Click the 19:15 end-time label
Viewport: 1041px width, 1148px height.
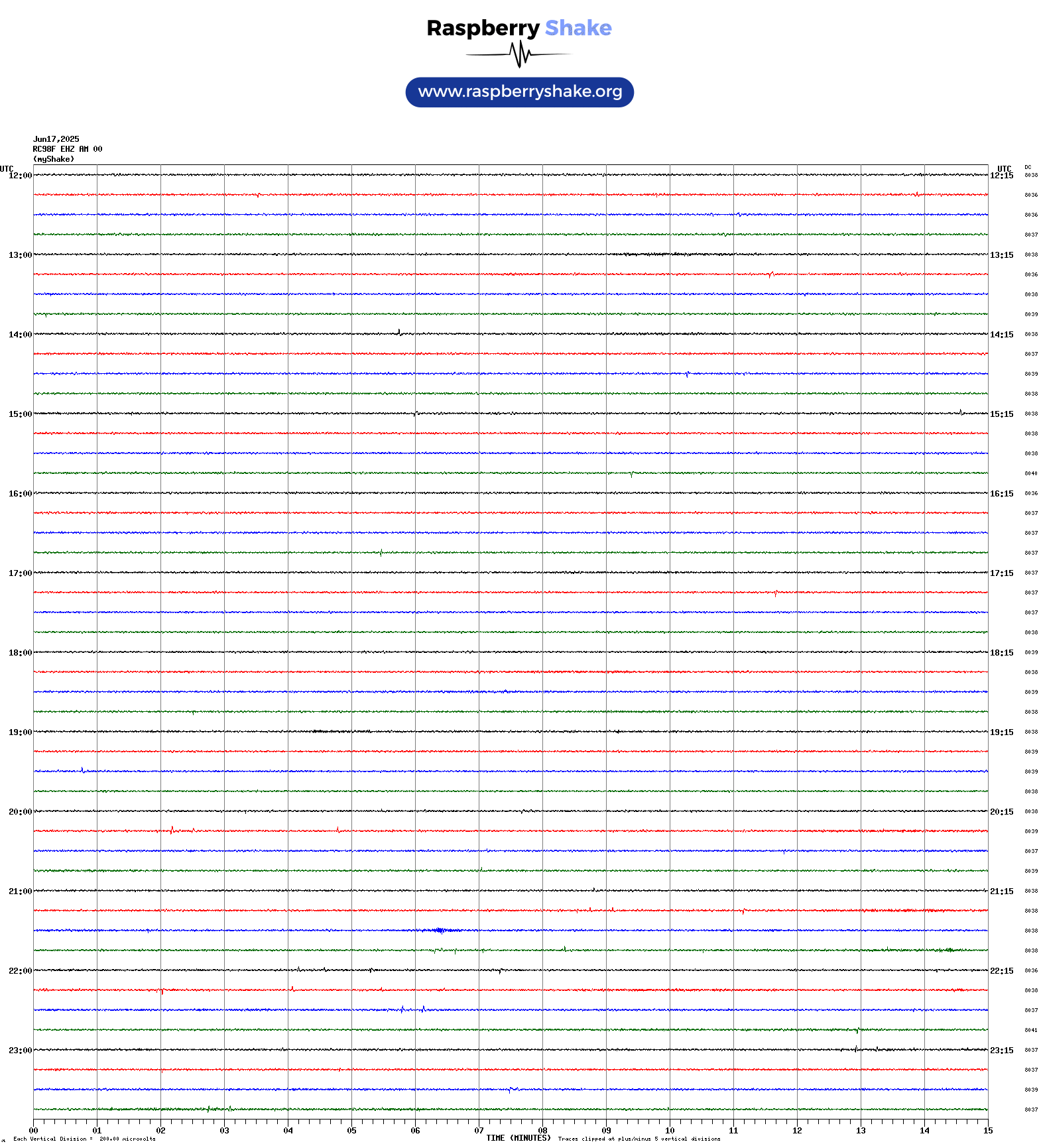coord(1002,732)
